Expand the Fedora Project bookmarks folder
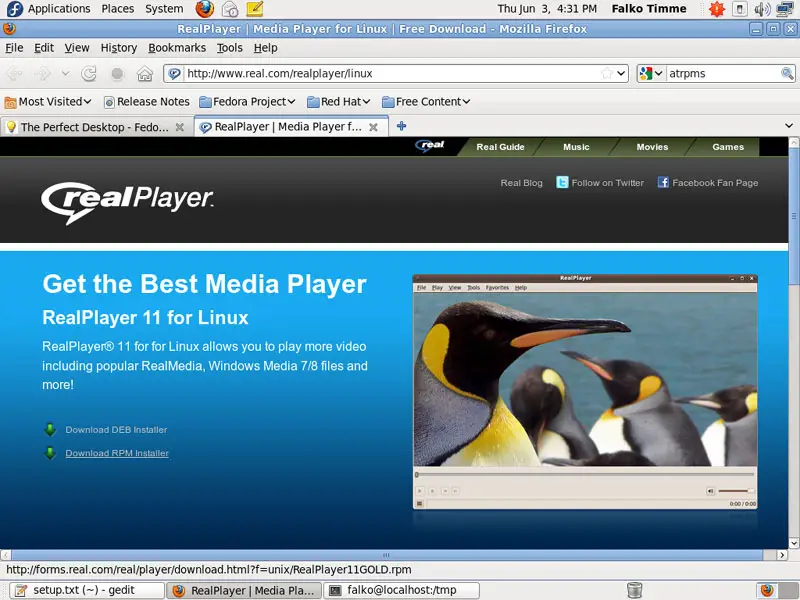Image resolution: width=800 pixels, height=600 pixels. pyautogui.click(x=247, y=102)
